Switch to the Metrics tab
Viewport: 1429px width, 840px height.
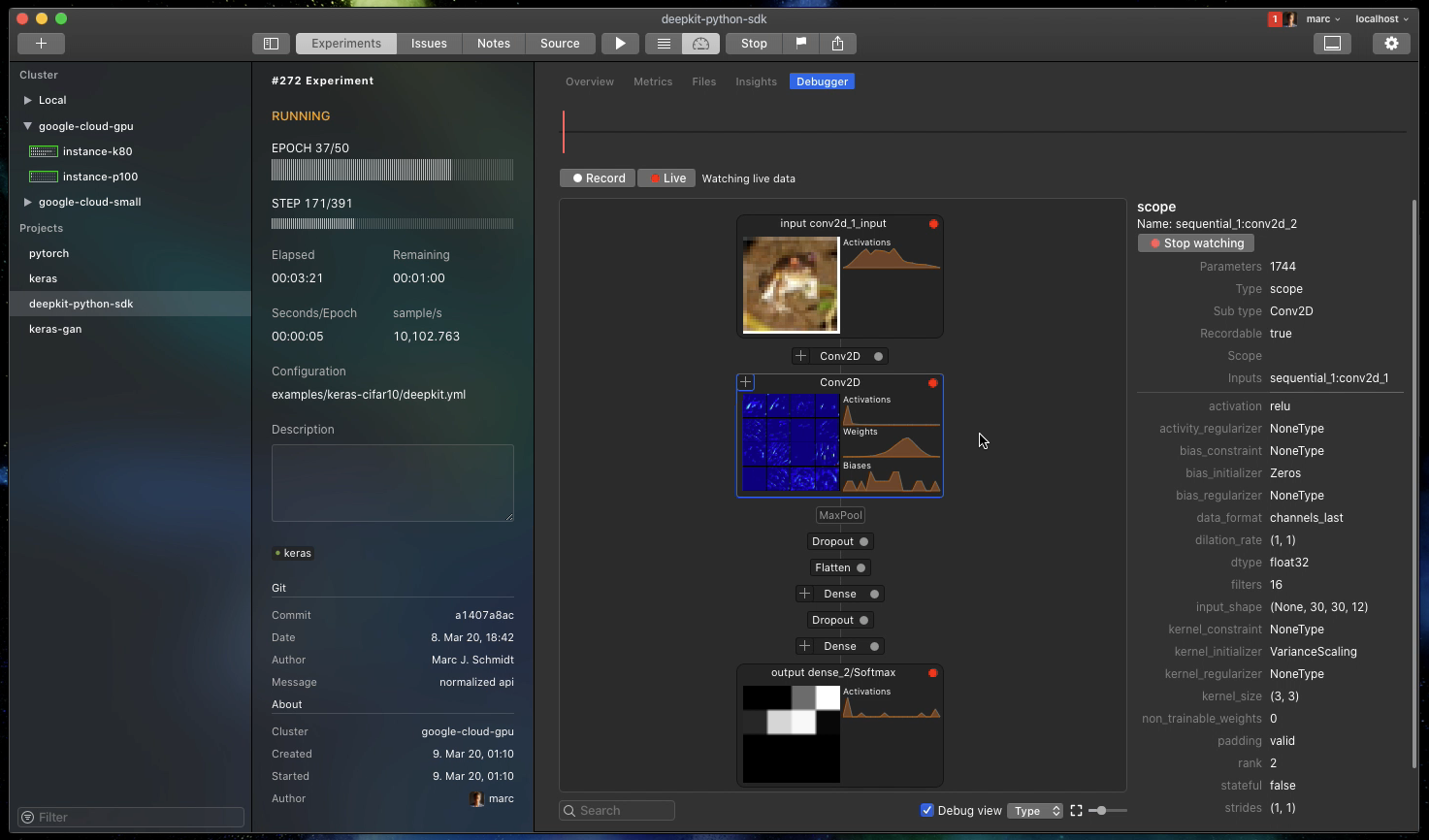[x=652, y=81]
